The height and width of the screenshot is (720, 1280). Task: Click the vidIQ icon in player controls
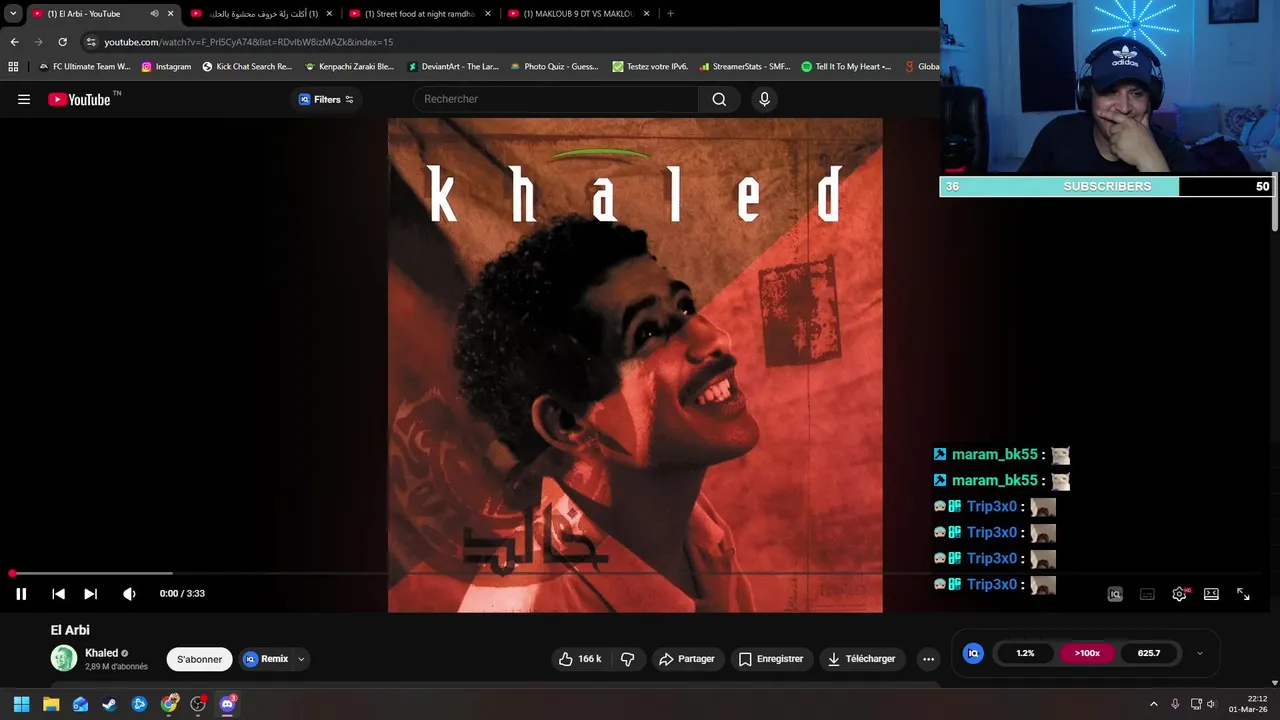[x=1115, y=594]
